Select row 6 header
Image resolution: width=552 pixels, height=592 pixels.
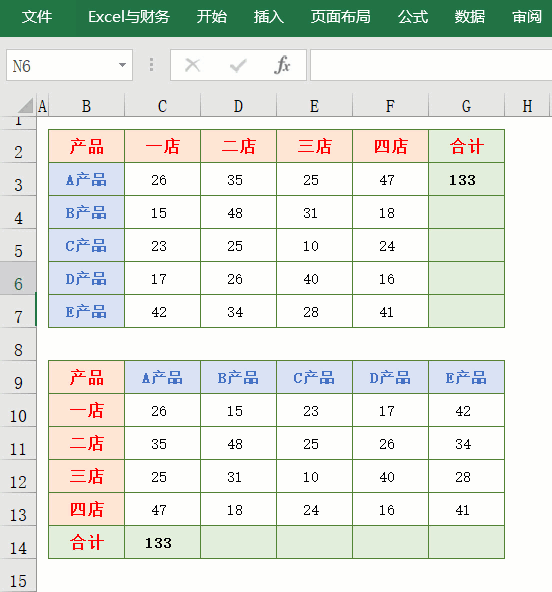pos(18,279)
